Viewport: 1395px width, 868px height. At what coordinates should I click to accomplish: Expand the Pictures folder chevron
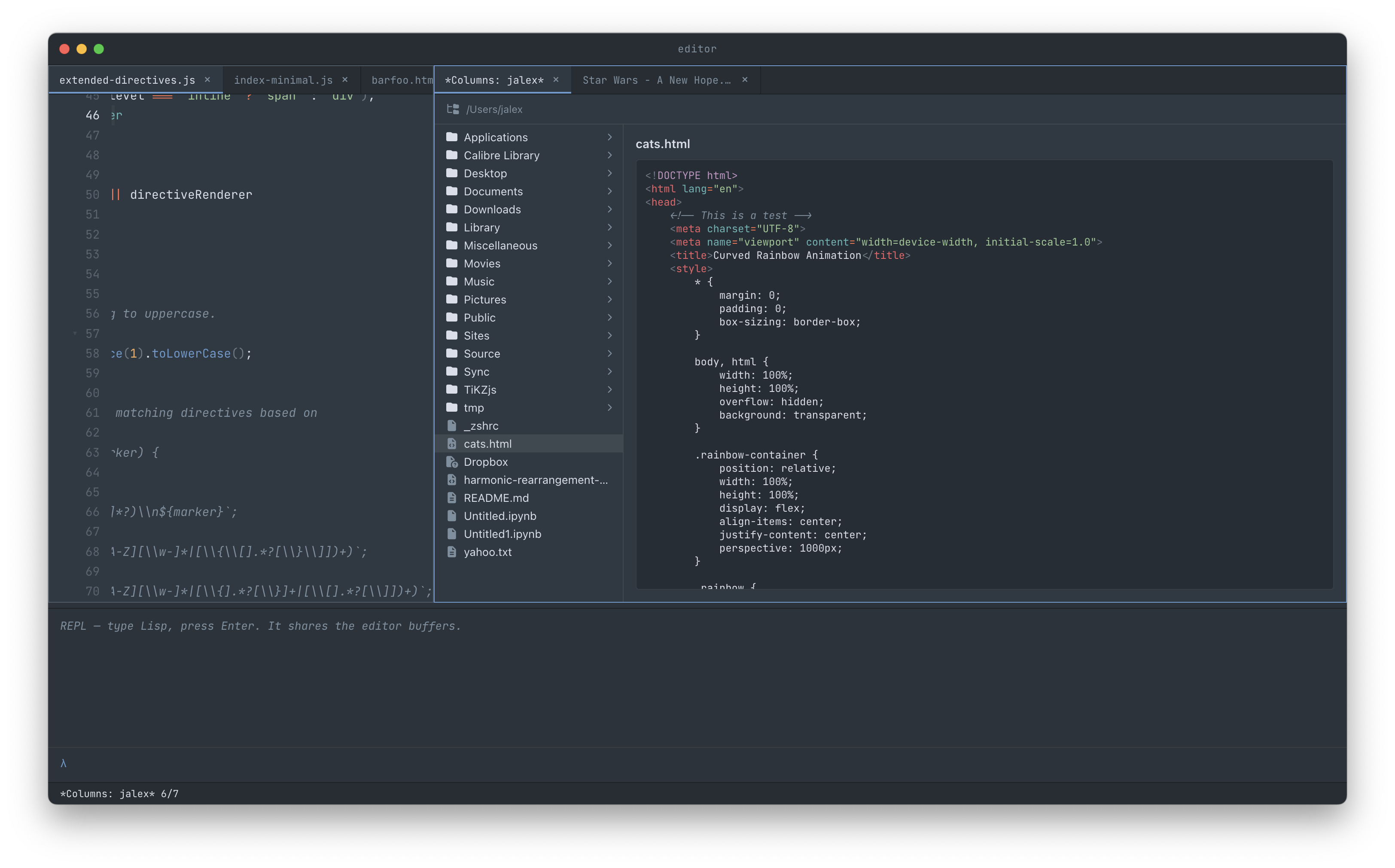coord(609,300)
